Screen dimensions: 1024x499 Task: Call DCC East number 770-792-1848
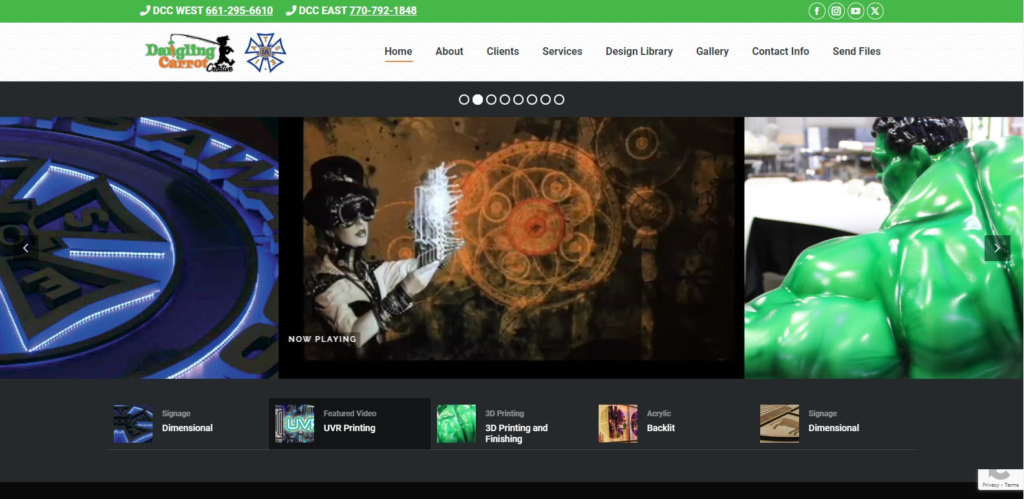(x=383, y=10)
